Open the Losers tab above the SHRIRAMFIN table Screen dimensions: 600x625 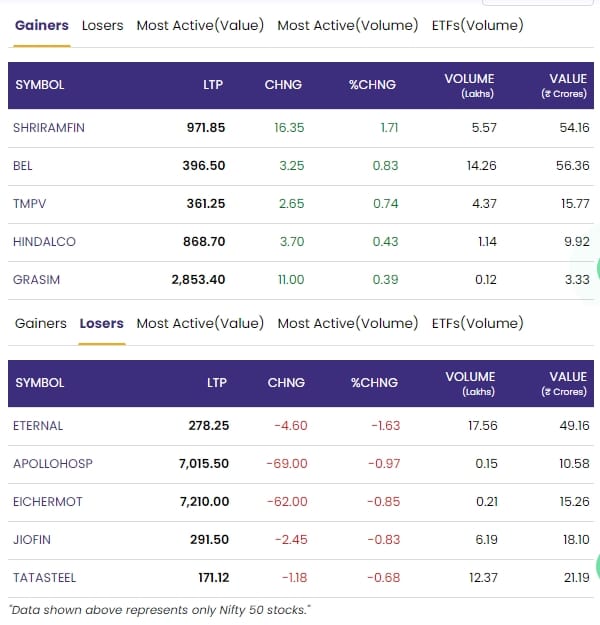click(x=102, y=25)
